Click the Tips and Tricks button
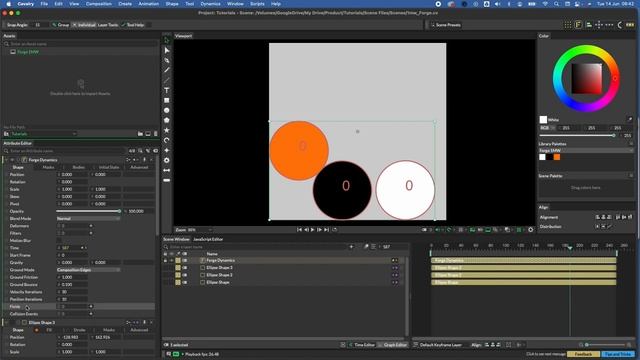The image size is (640, 360). [618, 354]
